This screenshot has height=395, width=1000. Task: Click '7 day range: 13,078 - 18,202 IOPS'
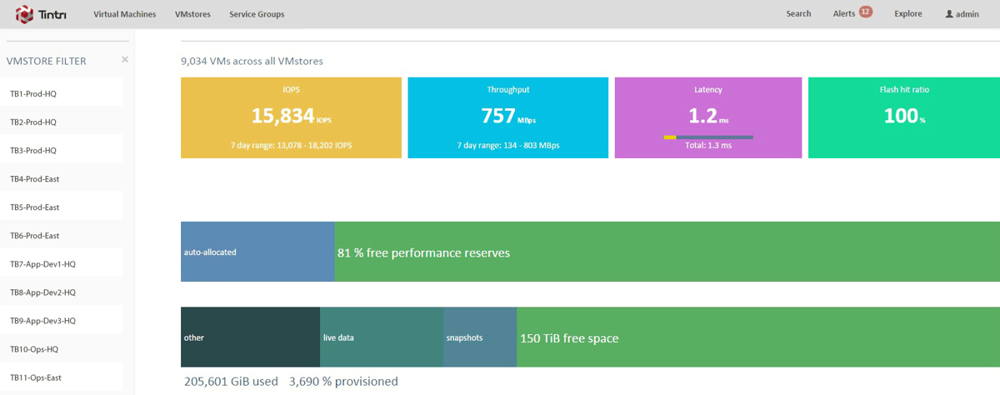(x=291, y=145)
